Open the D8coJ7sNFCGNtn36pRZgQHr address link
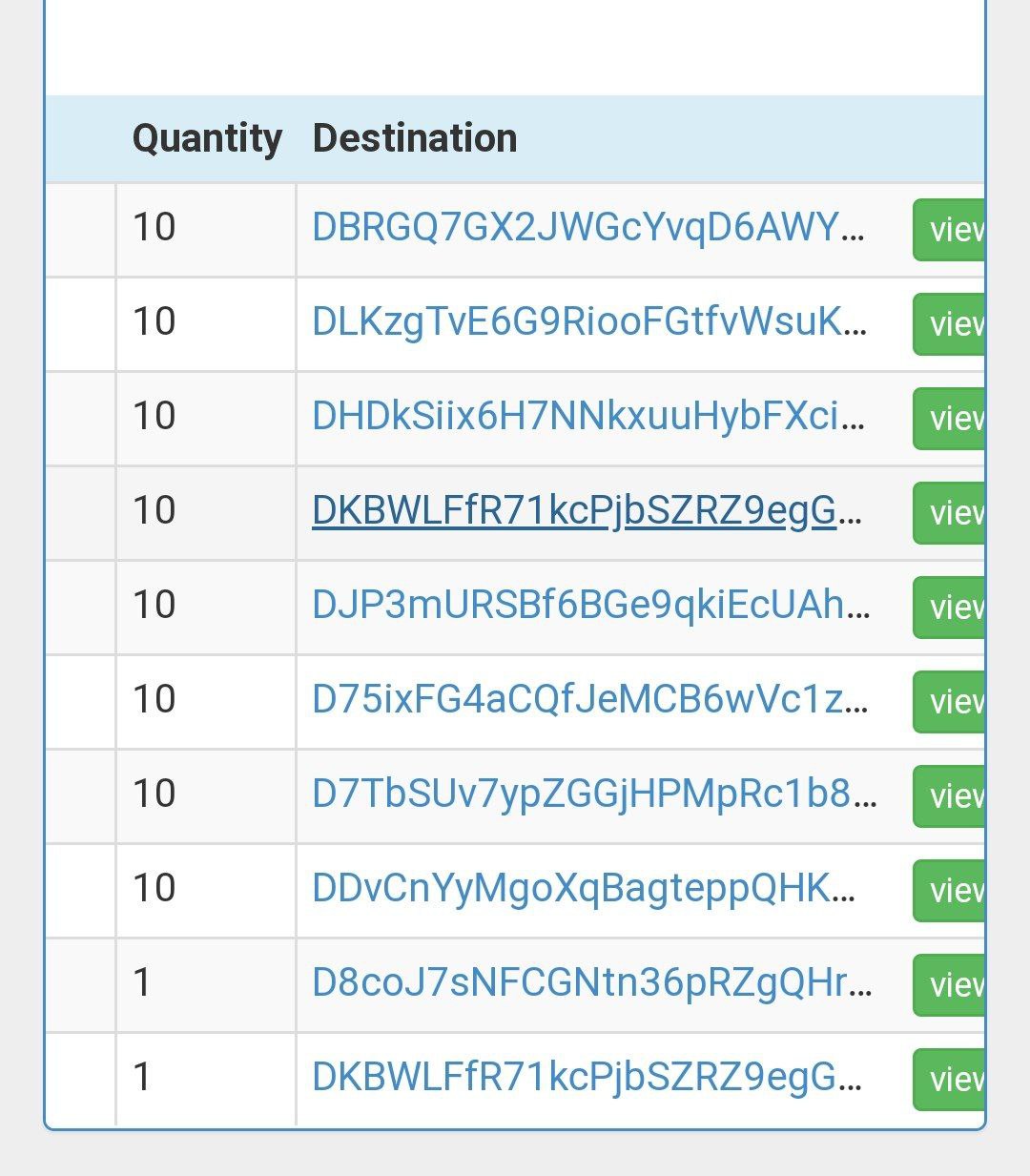The width and height of the screenshot is (1030, 1176). tap(592, 983)
